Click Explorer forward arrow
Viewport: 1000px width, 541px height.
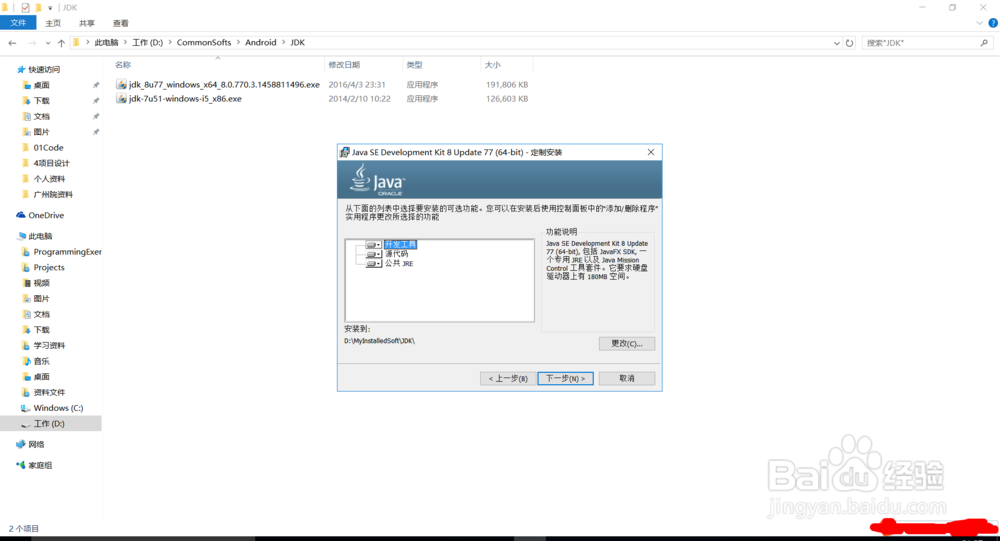[32, 43]
